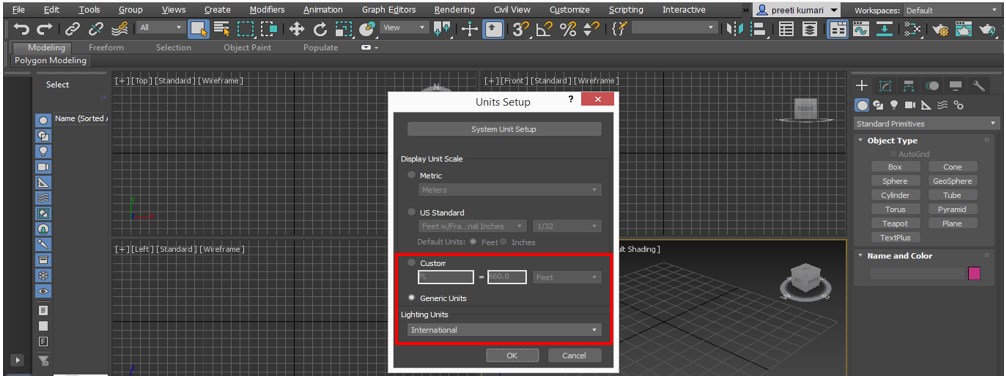
Task: Activate the Select Object tool
Action: click(200, 28)
